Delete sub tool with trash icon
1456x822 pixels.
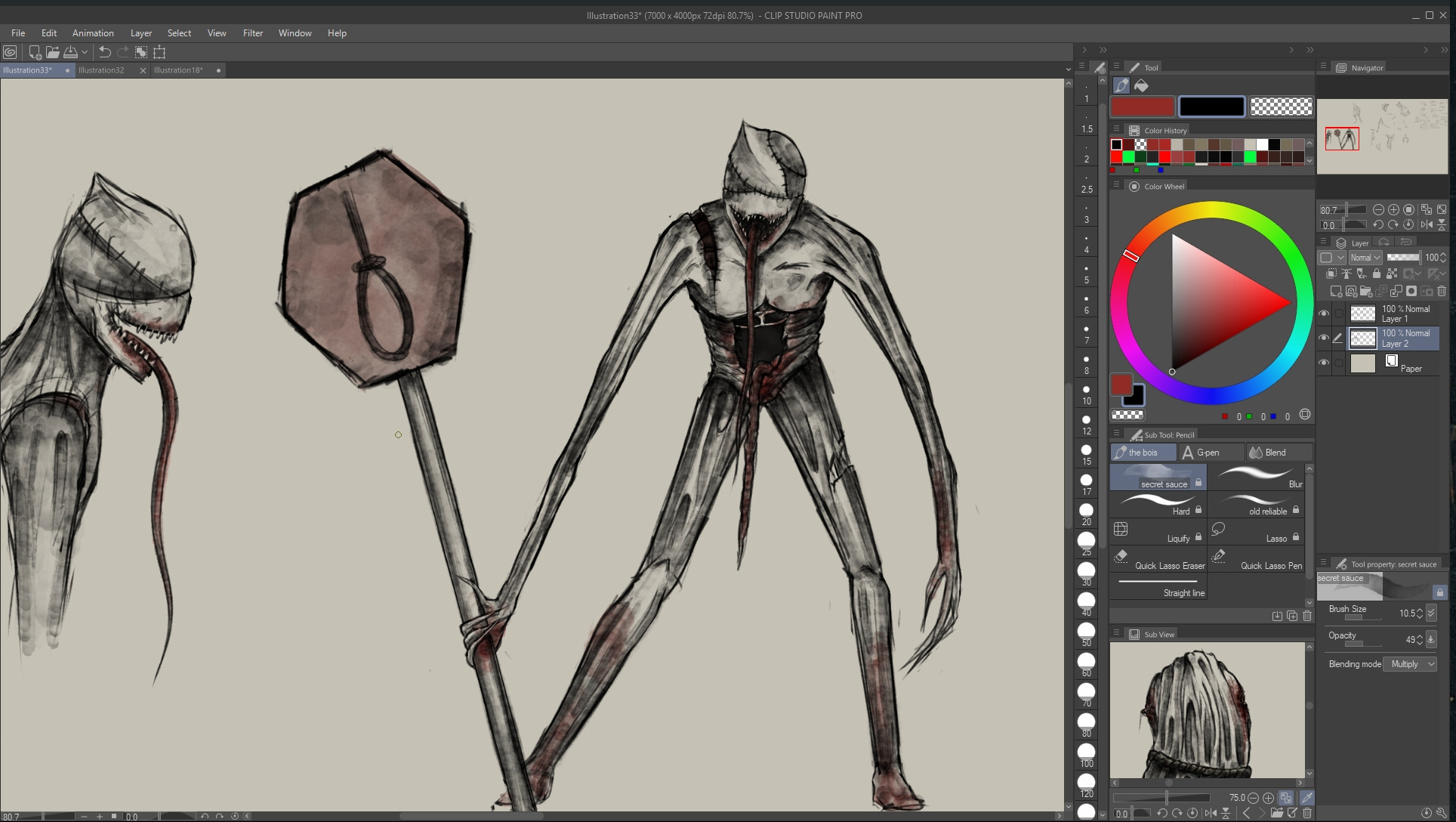1307,616
